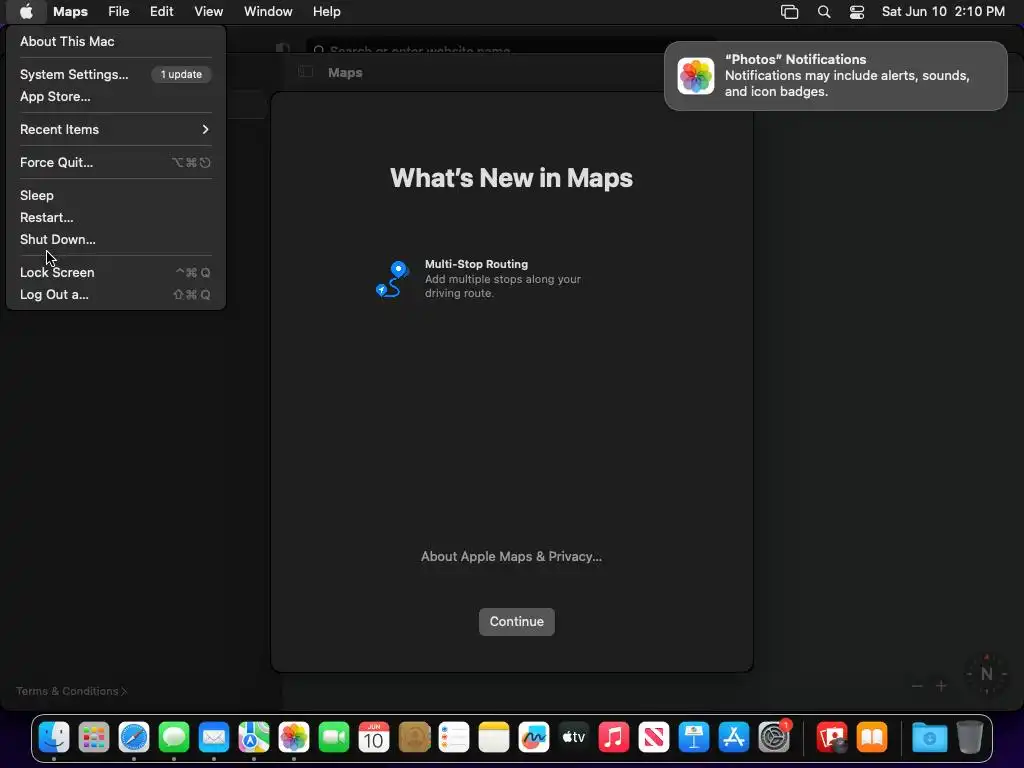The width and height of the screenshot is (1024, 768).
Task: Select Restart… from Apple menu
Action: click(116, 217)
